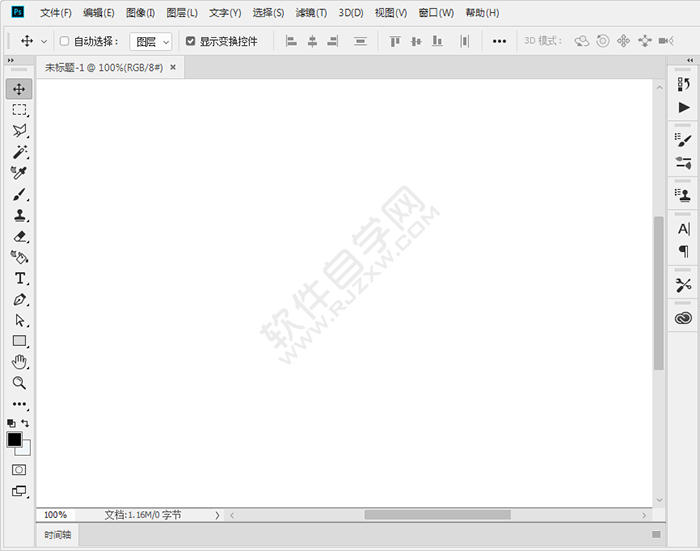Enable the 自动选择 checkbox
Screen dimensions: 700x551
64,41
